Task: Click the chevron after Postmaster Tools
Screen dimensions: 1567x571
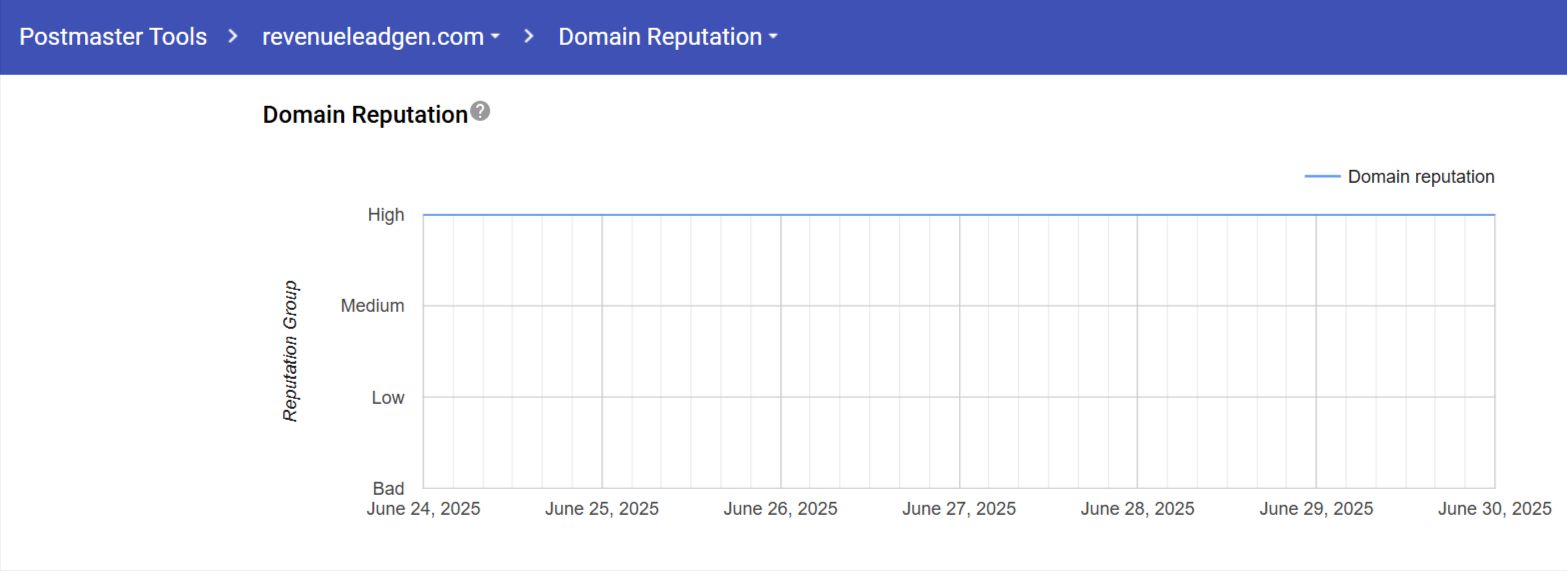Action: 233,37
